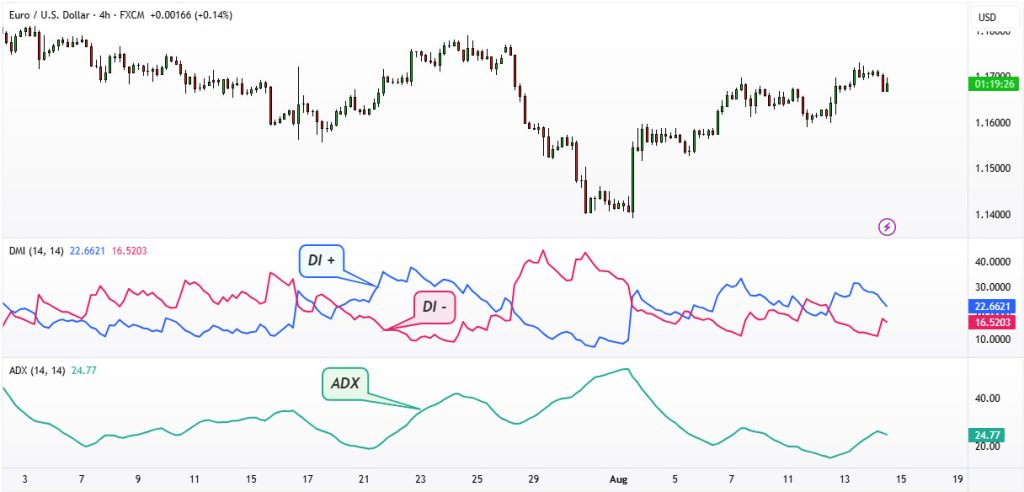Click the blue DMI value 22.6621 in legend
The width and height of the screenshot is (1024, 492).
[x=87, y=251]
